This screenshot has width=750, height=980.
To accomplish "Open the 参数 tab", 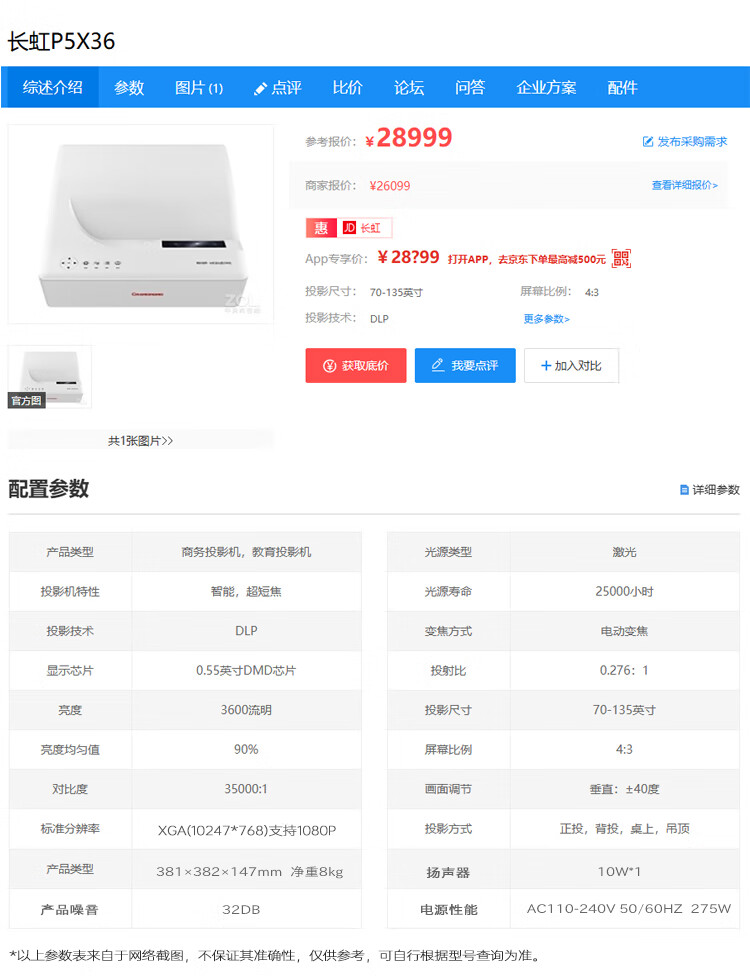I will click(x=129, y=88).
